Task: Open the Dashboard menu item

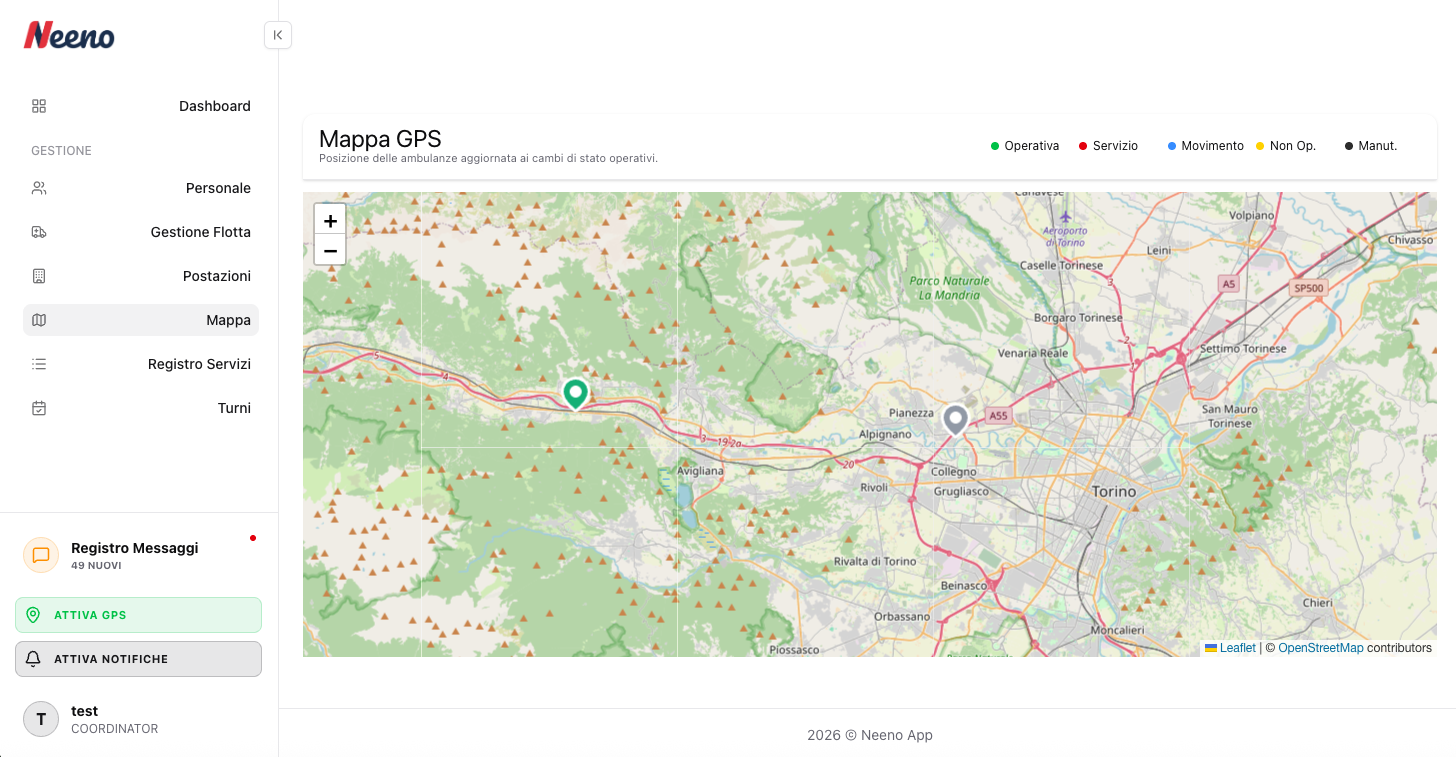Action: point(141,106)
